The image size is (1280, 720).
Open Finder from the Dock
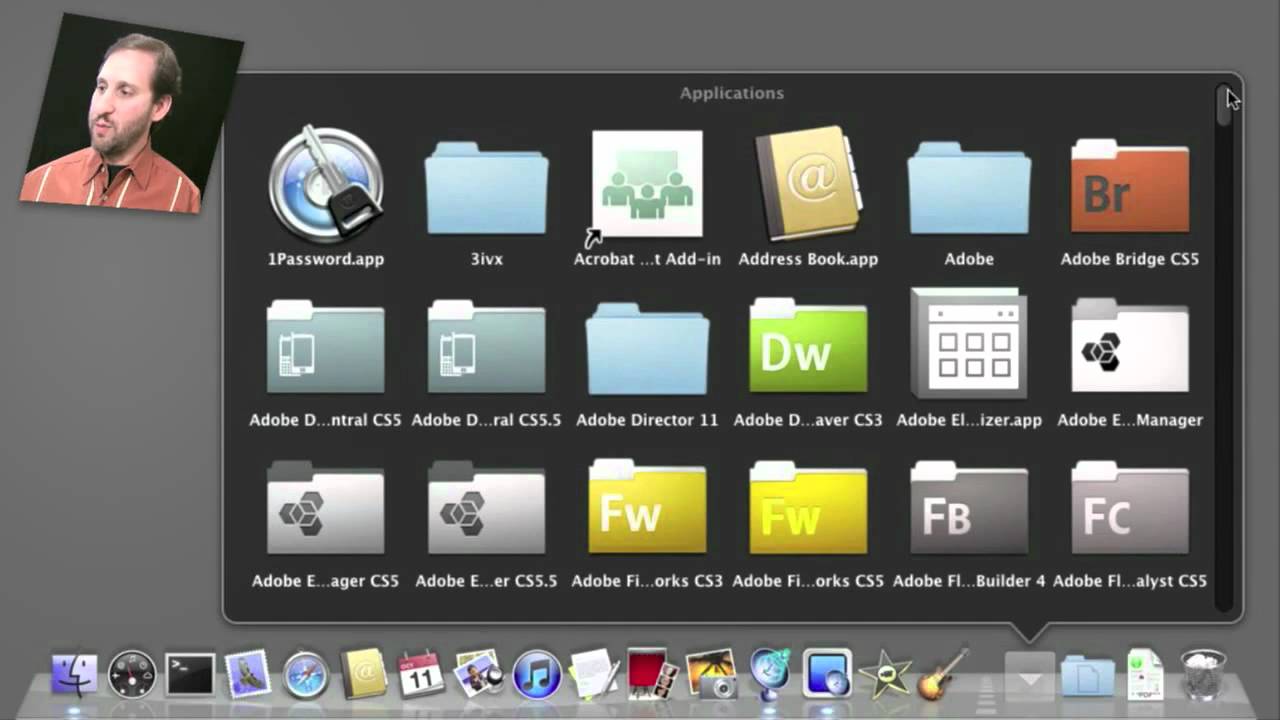click(x=74, y=674)
